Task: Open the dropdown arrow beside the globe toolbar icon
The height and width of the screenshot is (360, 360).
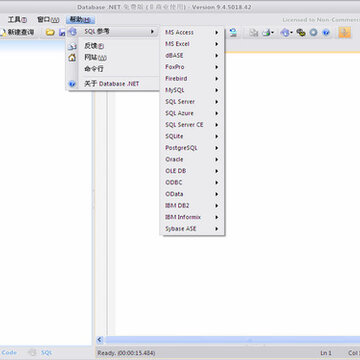Action: (292, 33)
